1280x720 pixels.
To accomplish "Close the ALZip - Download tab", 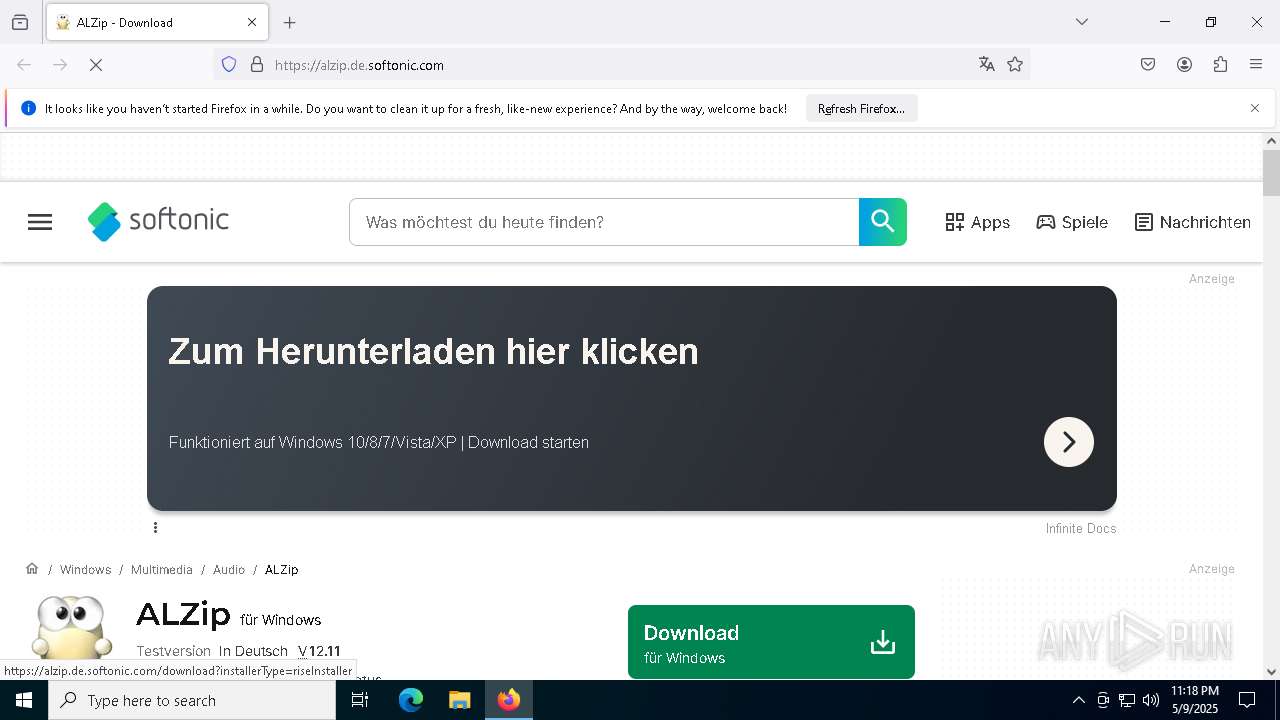I will (x=252, y=22).
